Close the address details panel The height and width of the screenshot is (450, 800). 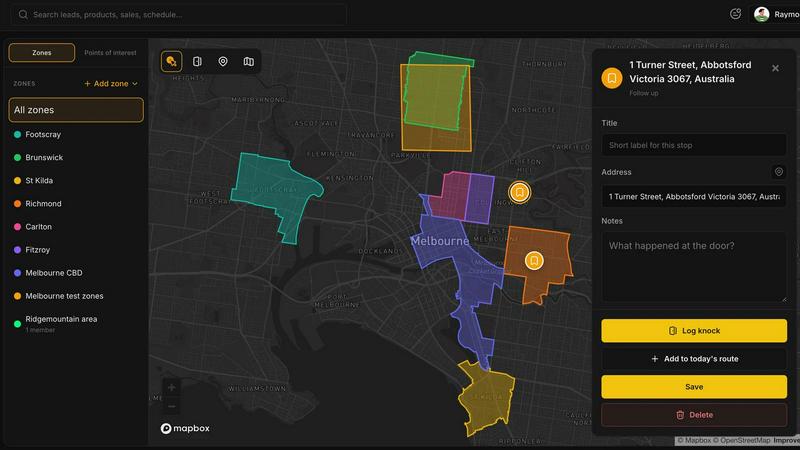775,68
